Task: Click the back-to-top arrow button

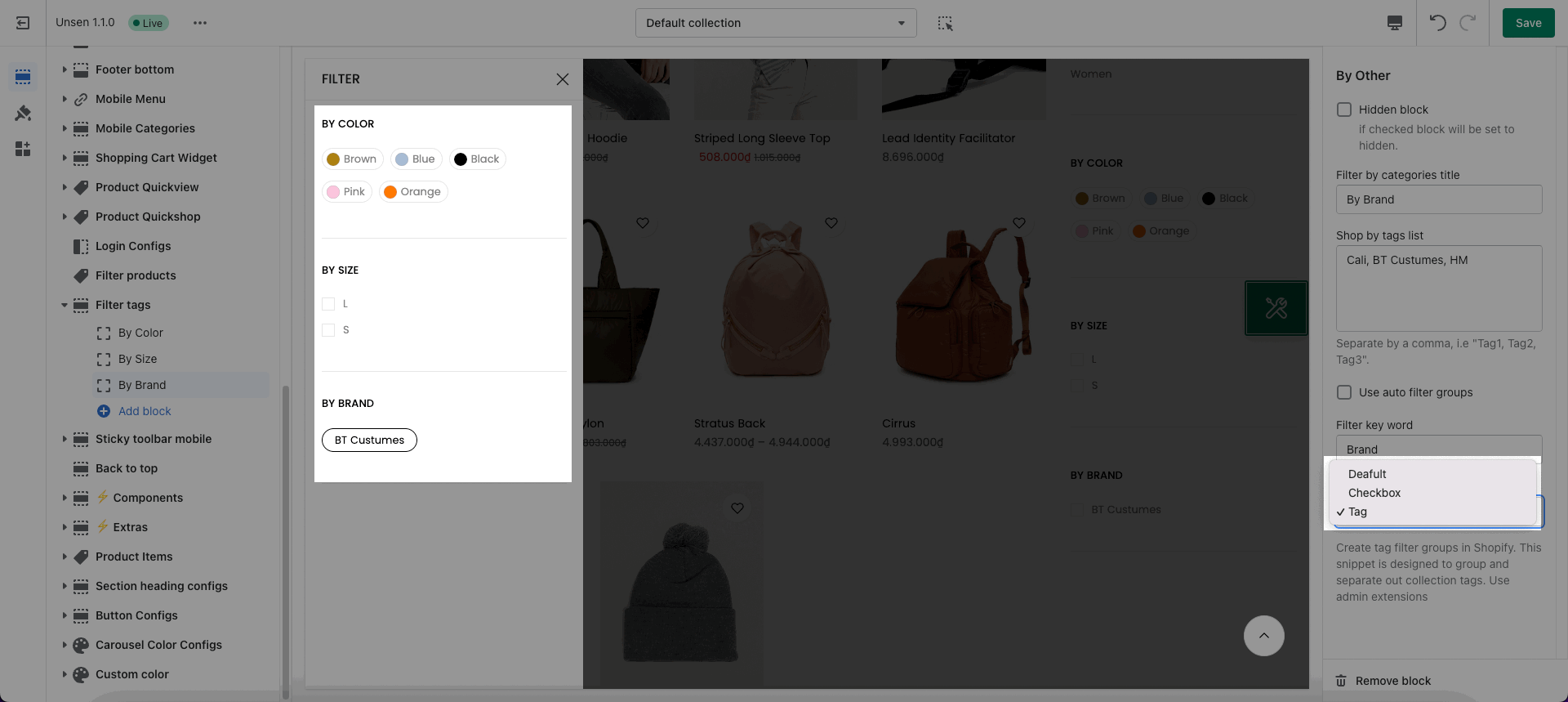Action: (1263, 636)
